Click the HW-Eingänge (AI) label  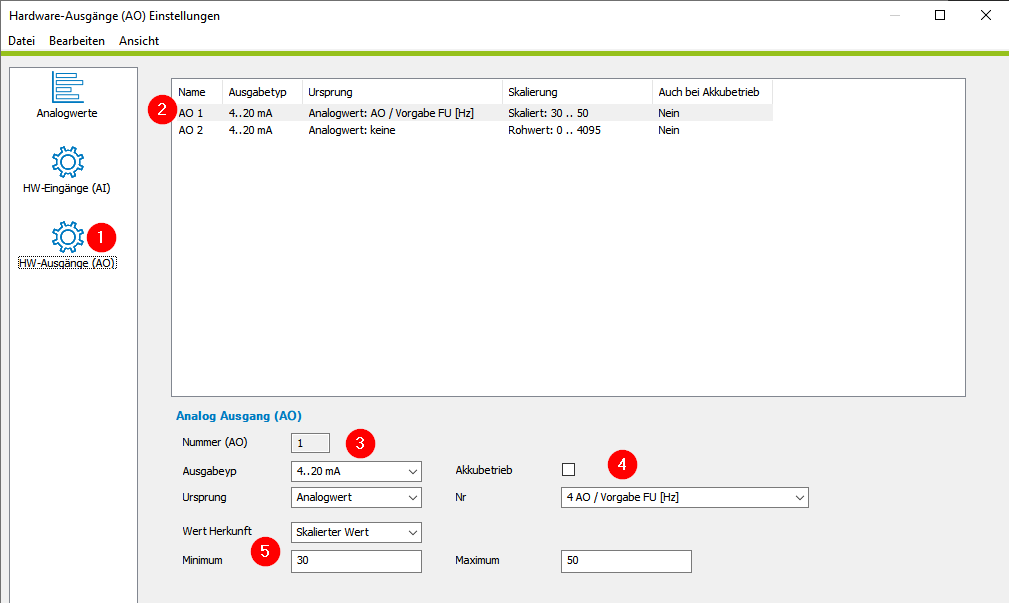pyautogui.click(x=67, y=189)
